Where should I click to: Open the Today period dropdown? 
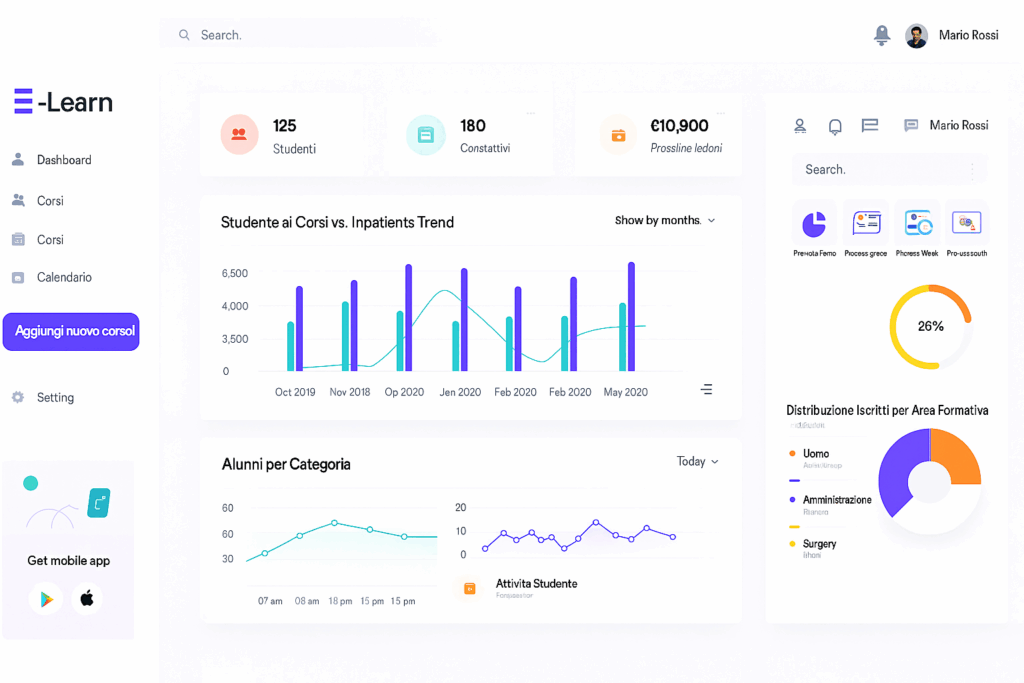pos(697,461)
